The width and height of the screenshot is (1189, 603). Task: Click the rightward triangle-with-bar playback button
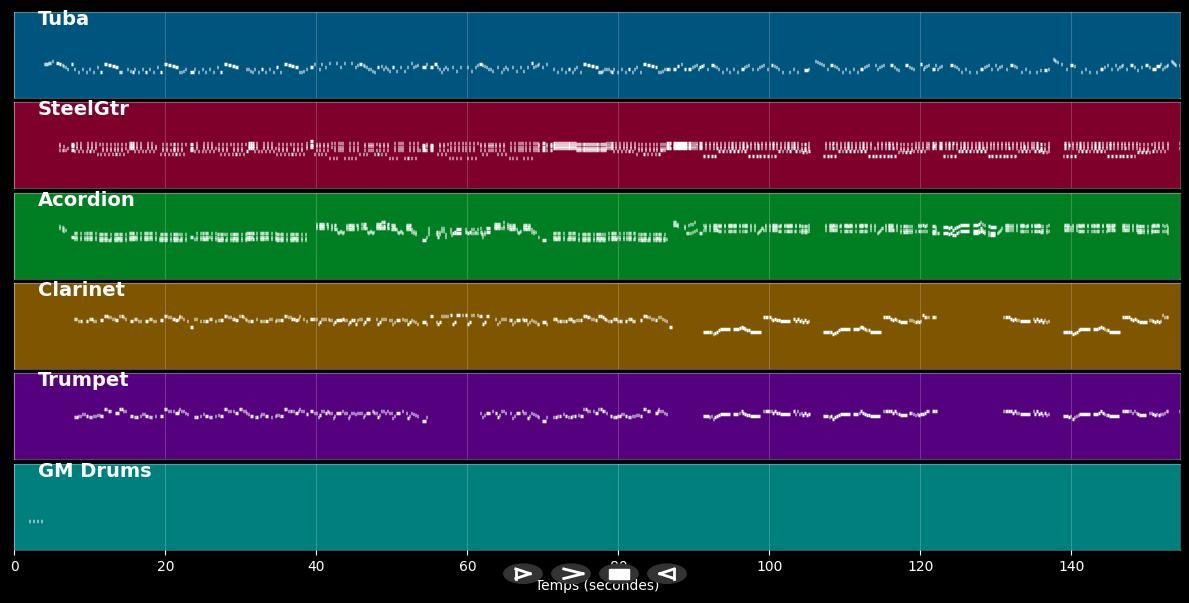(x=523, y=574)
